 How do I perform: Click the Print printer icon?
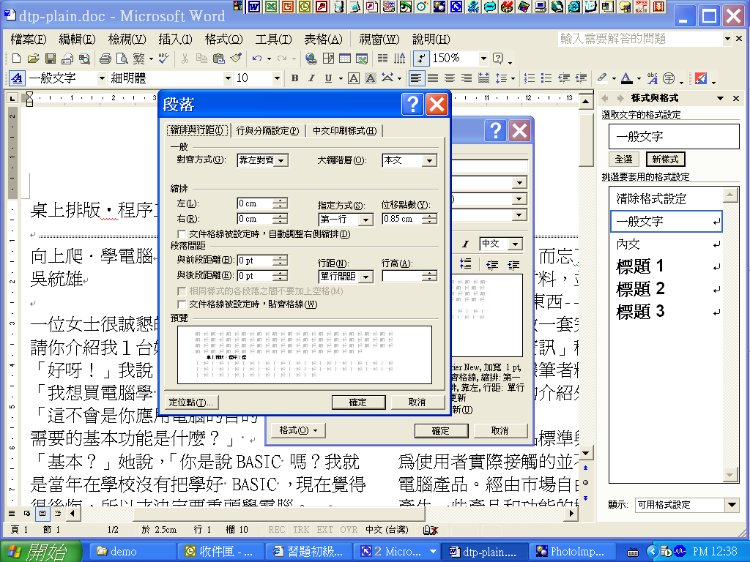(x=105, y=58)
